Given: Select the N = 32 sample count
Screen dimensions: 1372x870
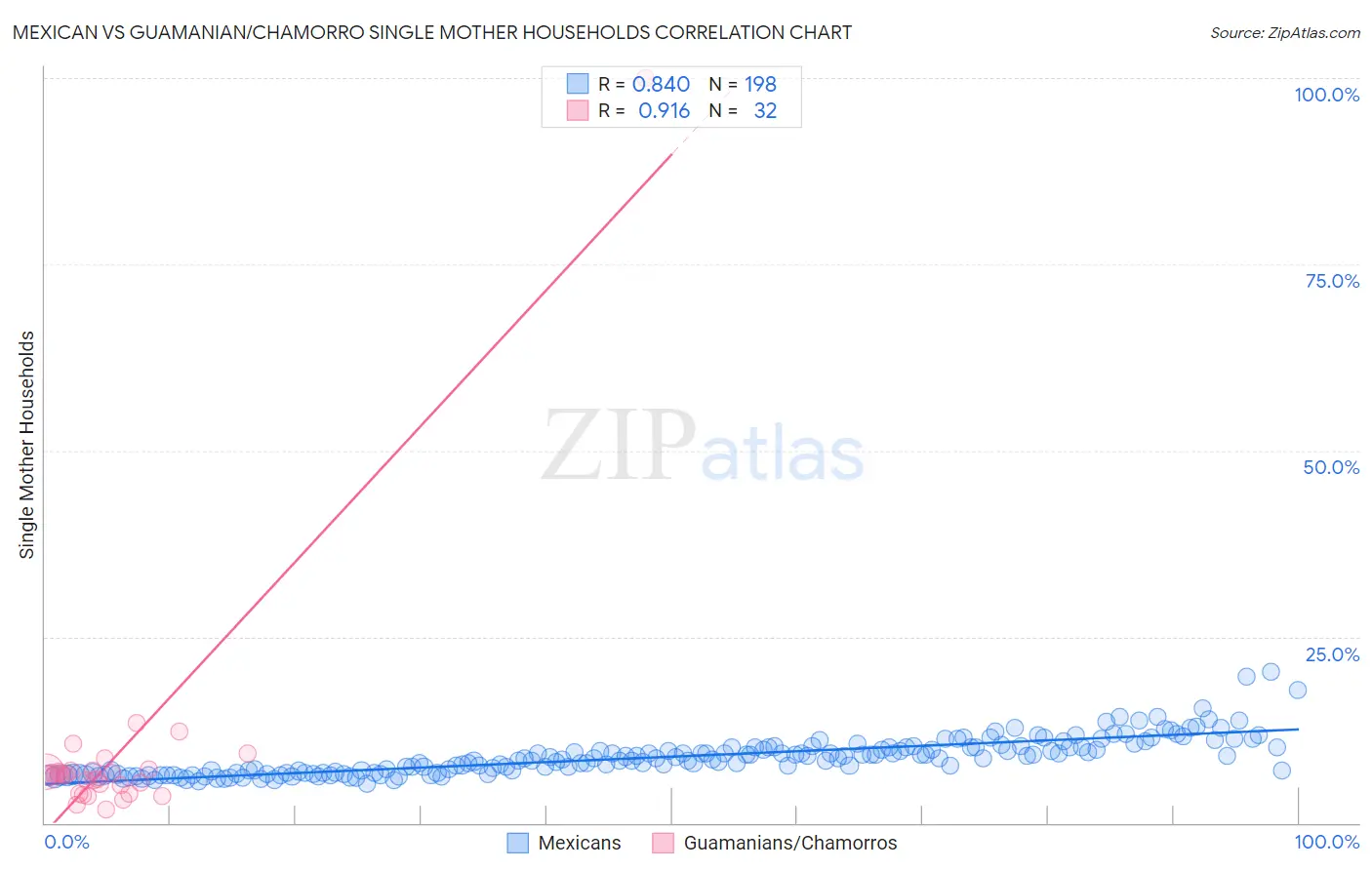Looking at the screenshot, I should pos(743,110).
